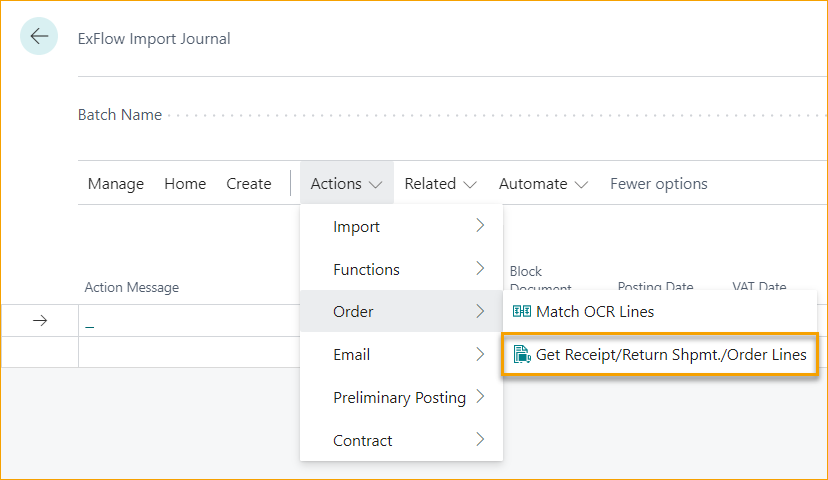Open the Contract submenu
The width and height of the screenshot is (828, 480).
pyautogui.click(x=401, y=440)
